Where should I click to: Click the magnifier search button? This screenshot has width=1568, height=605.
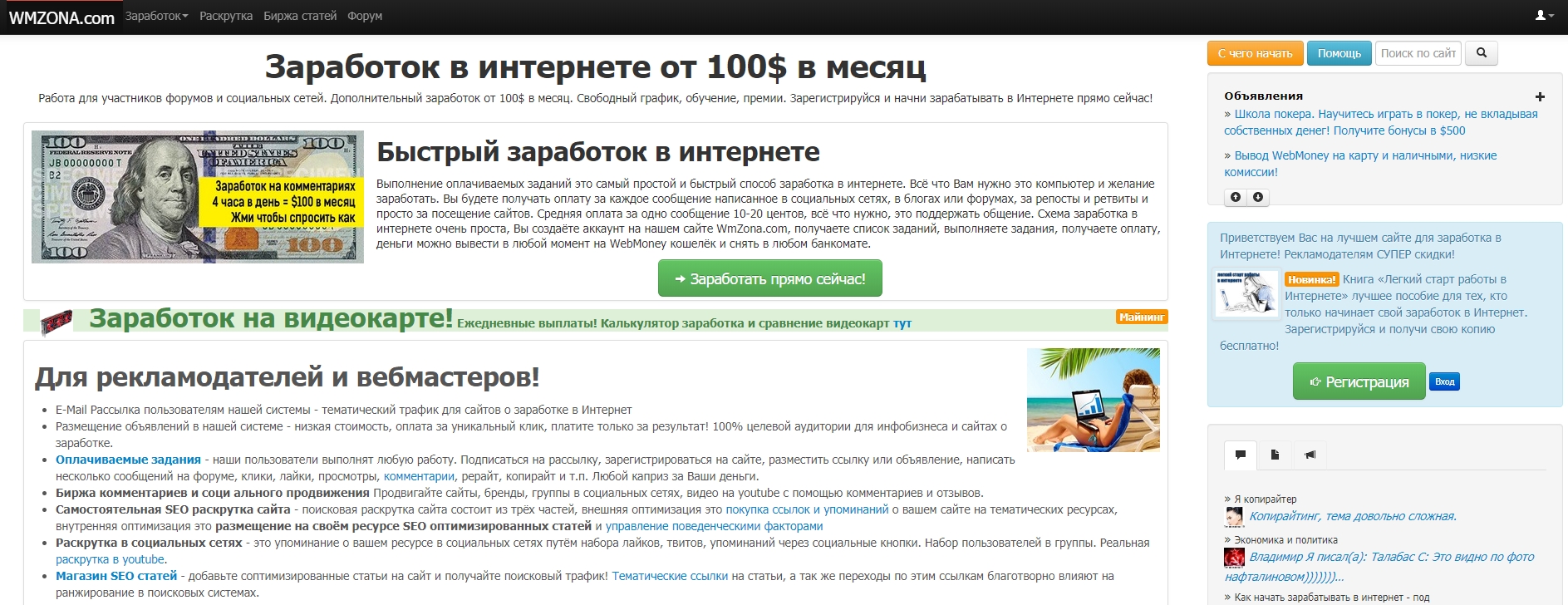(1481, 53)
